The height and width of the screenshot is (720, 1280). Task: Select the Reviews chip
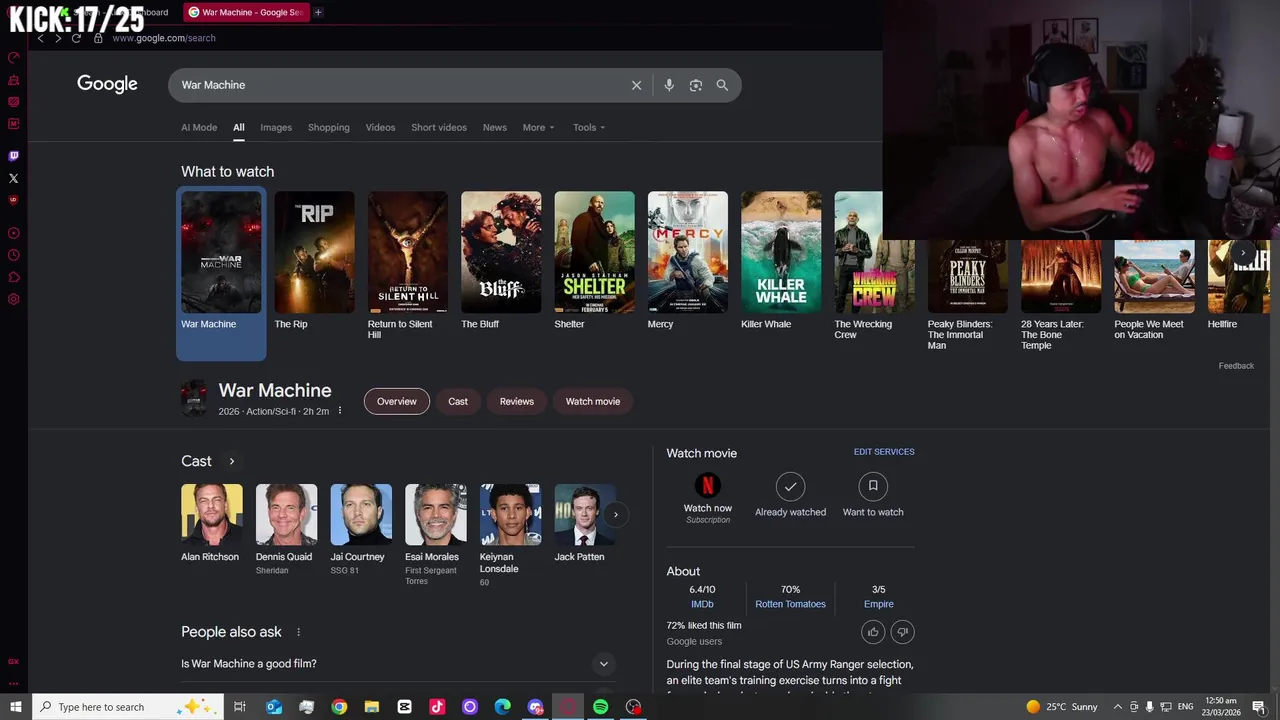pyautogui.click(x=517, y=401)
